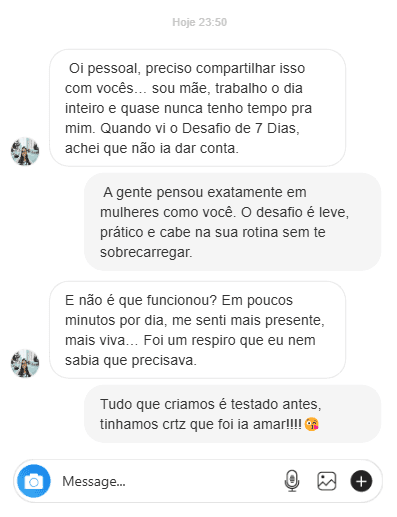Click the 'Hoje 23:50' timestamp label
This screenshot has height=517, width=397.
coord(199,22)
